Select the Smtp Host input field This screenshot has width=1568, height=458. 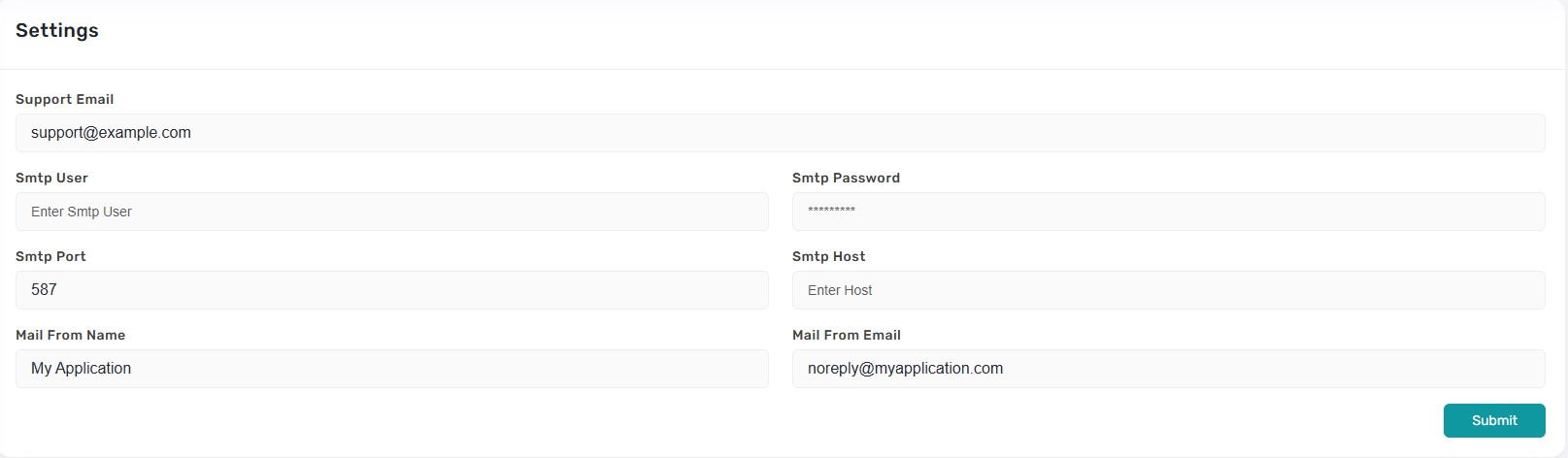coord(1168,290)
